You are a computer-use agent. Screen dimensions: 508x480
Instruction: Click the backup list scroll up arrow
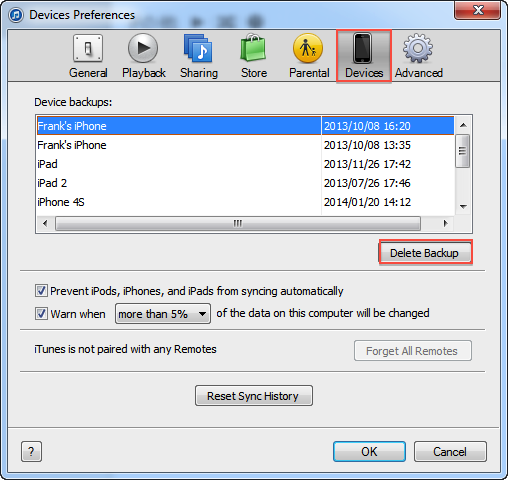pos(463,125)
